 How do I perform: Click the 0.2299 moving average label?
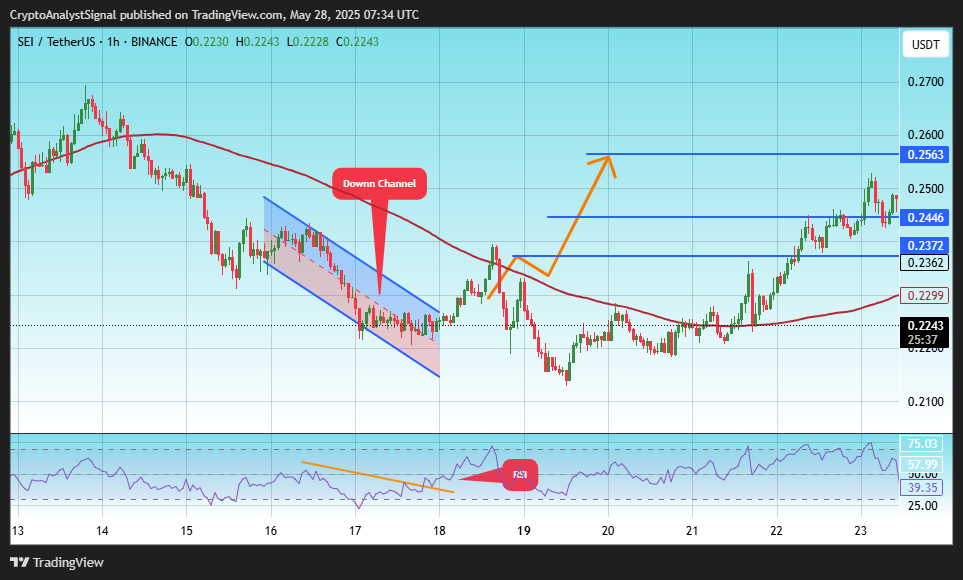tap(925, 296)
